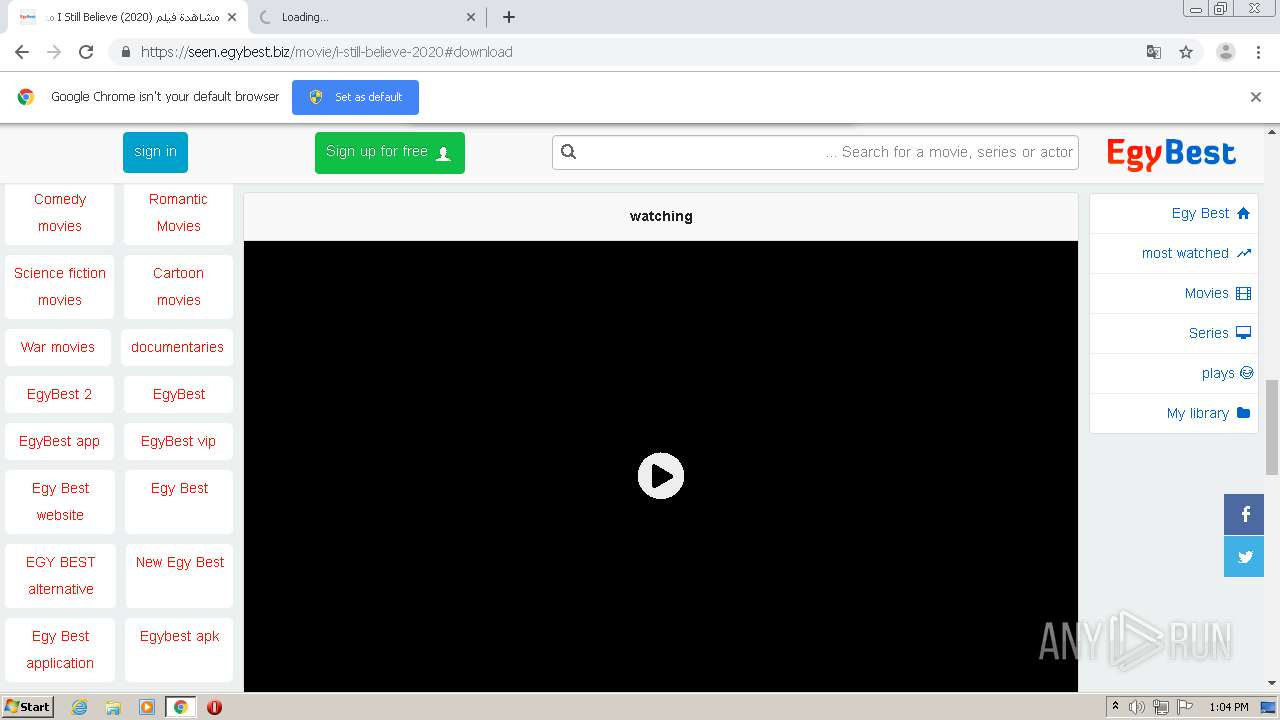Bookmark this page with the star icon
1280x720 pixels.
pyautogui.click(x=1186, y=52)
